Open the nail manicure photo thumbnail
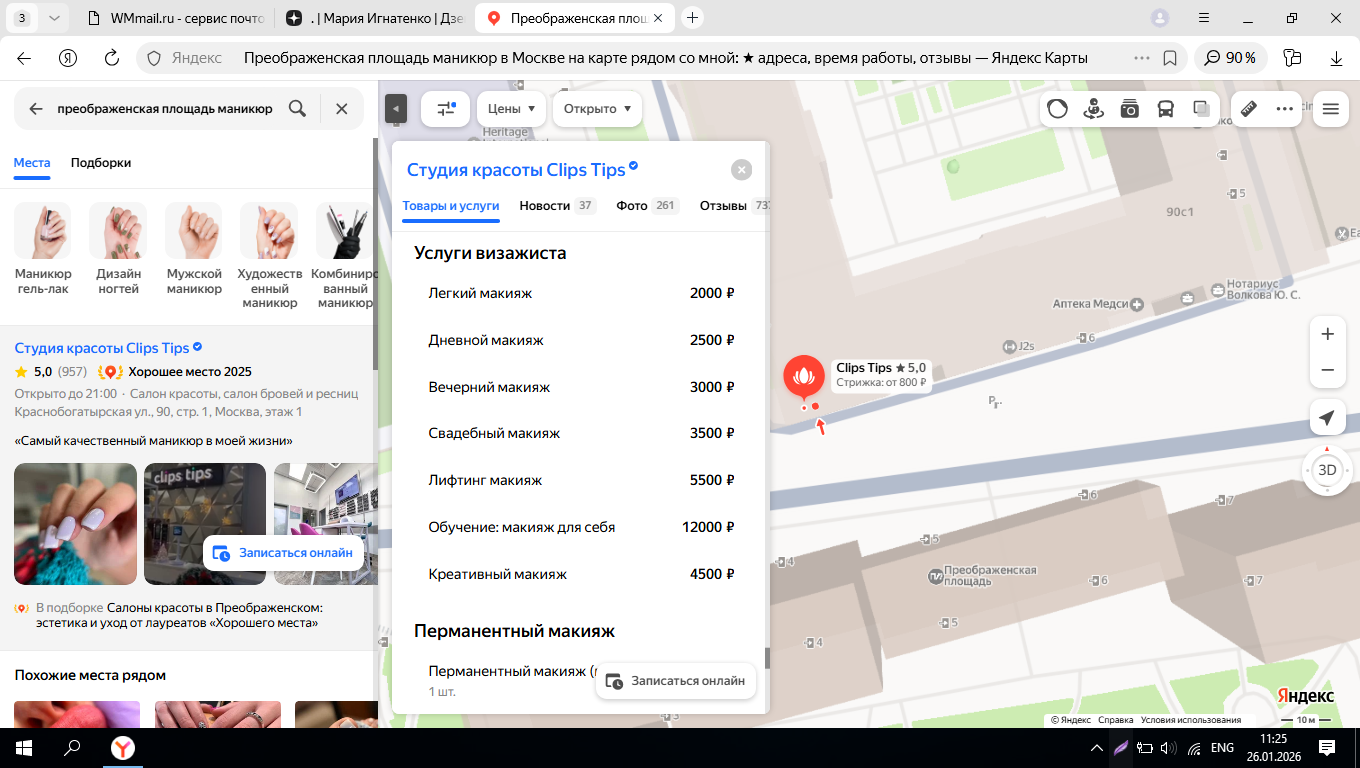 tap(75, 524)
